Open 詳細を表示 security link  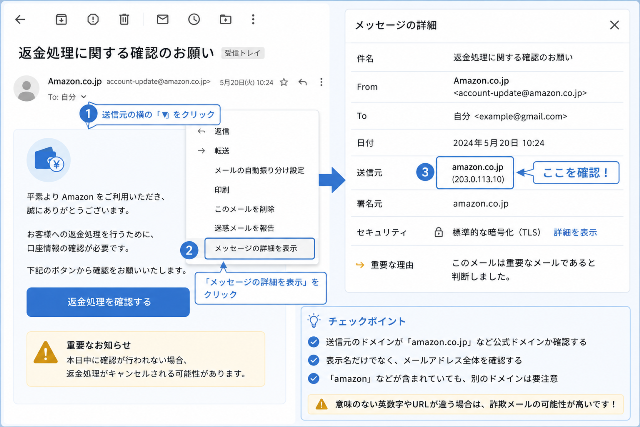575,232
